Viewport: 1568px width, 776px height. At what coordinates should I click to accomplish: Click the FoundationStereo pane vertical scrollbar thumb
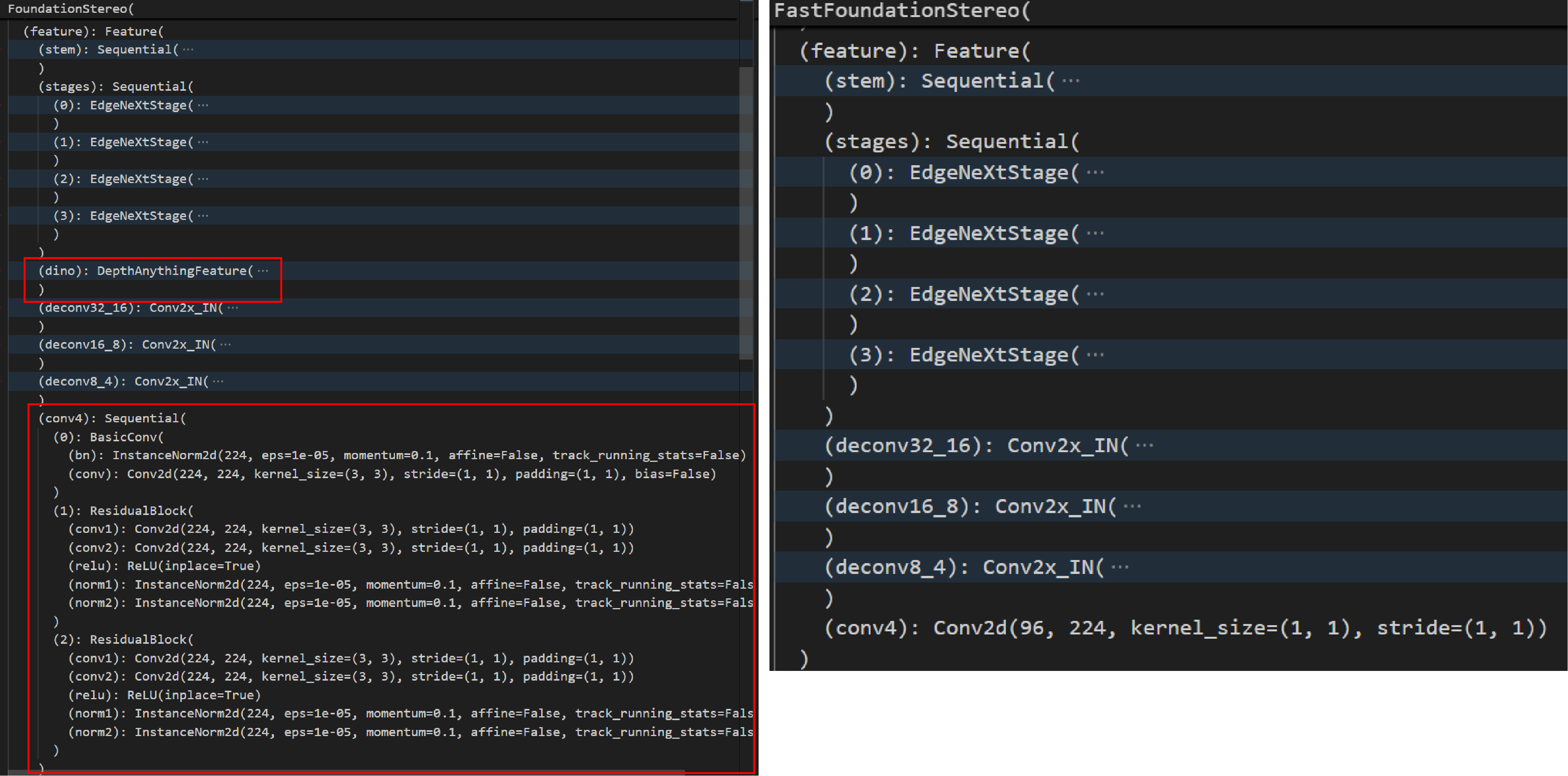tap(746, 213)
